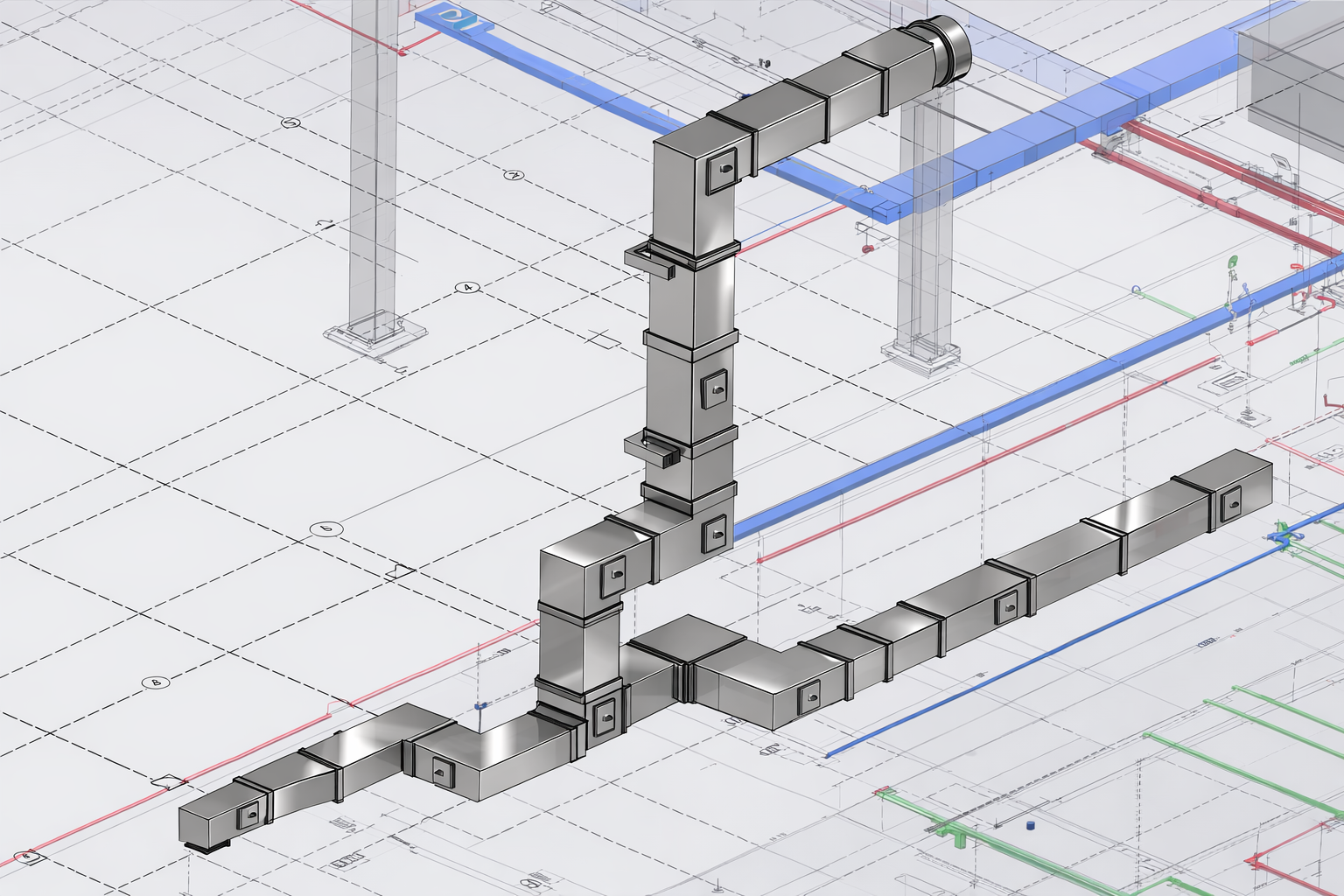Click the grid bubble nearest the left column base
Image resolution: width=1344 pixels, height=896 pixels.
468,287
